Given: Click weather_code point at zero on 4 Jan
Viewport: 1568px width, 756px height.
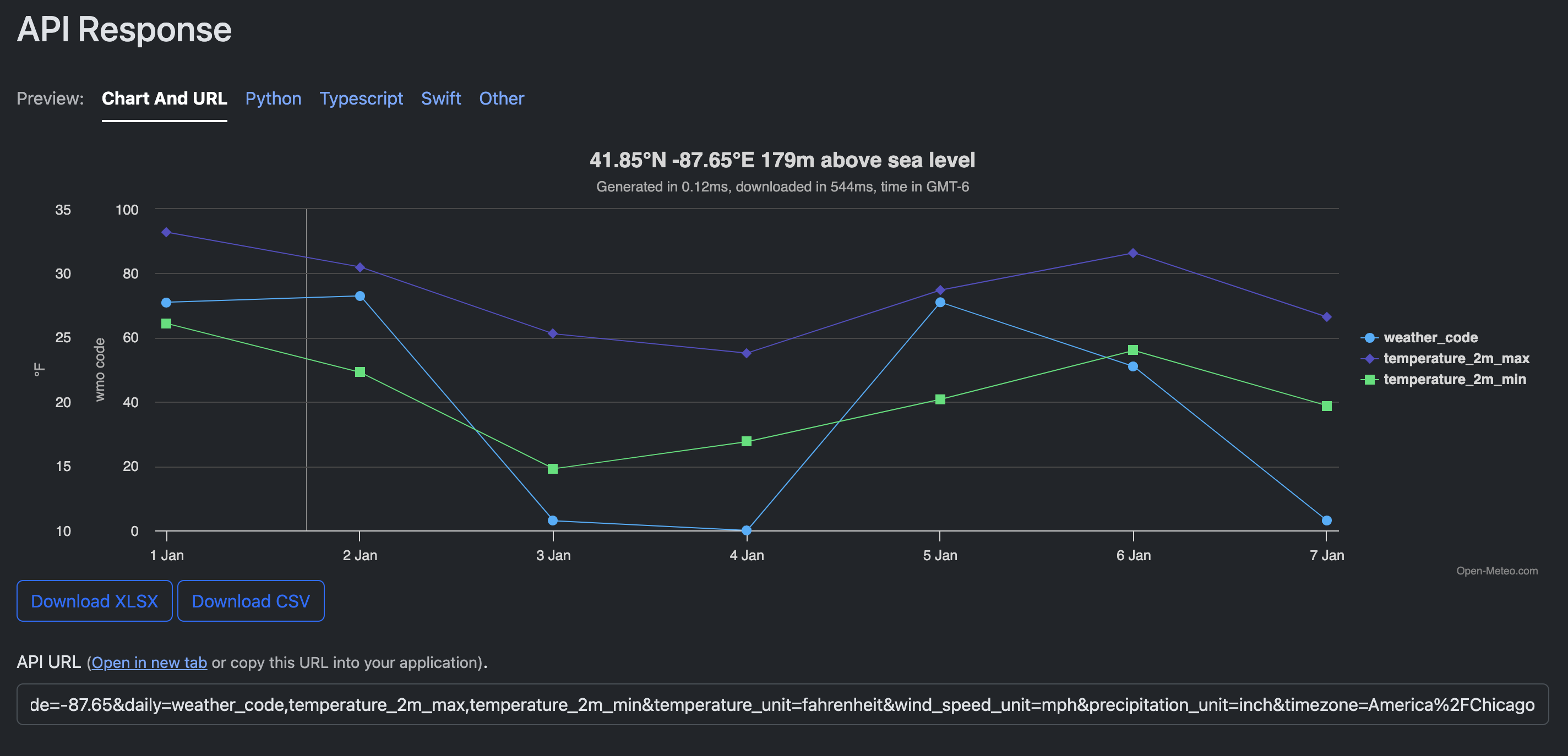Looking at the screenshot, I should coord(746,530).
